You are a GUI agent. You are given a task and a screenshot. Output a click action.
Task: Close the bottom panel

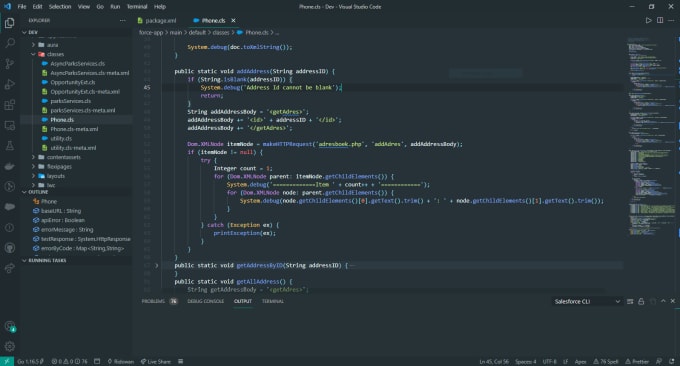point(673,301)
